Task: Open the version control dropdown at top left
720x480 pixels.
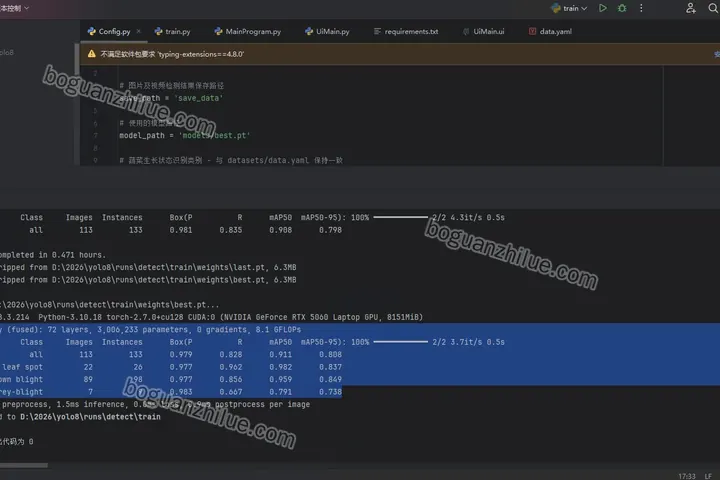Action: (15, 8)
